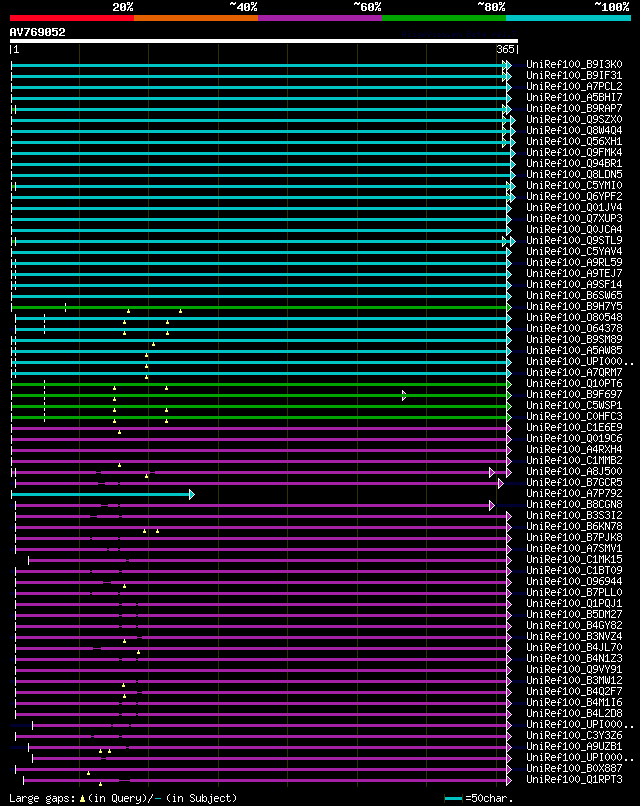Click the UniRef100_Q9SZX0 hit name
640x806 pixels.
574,119
